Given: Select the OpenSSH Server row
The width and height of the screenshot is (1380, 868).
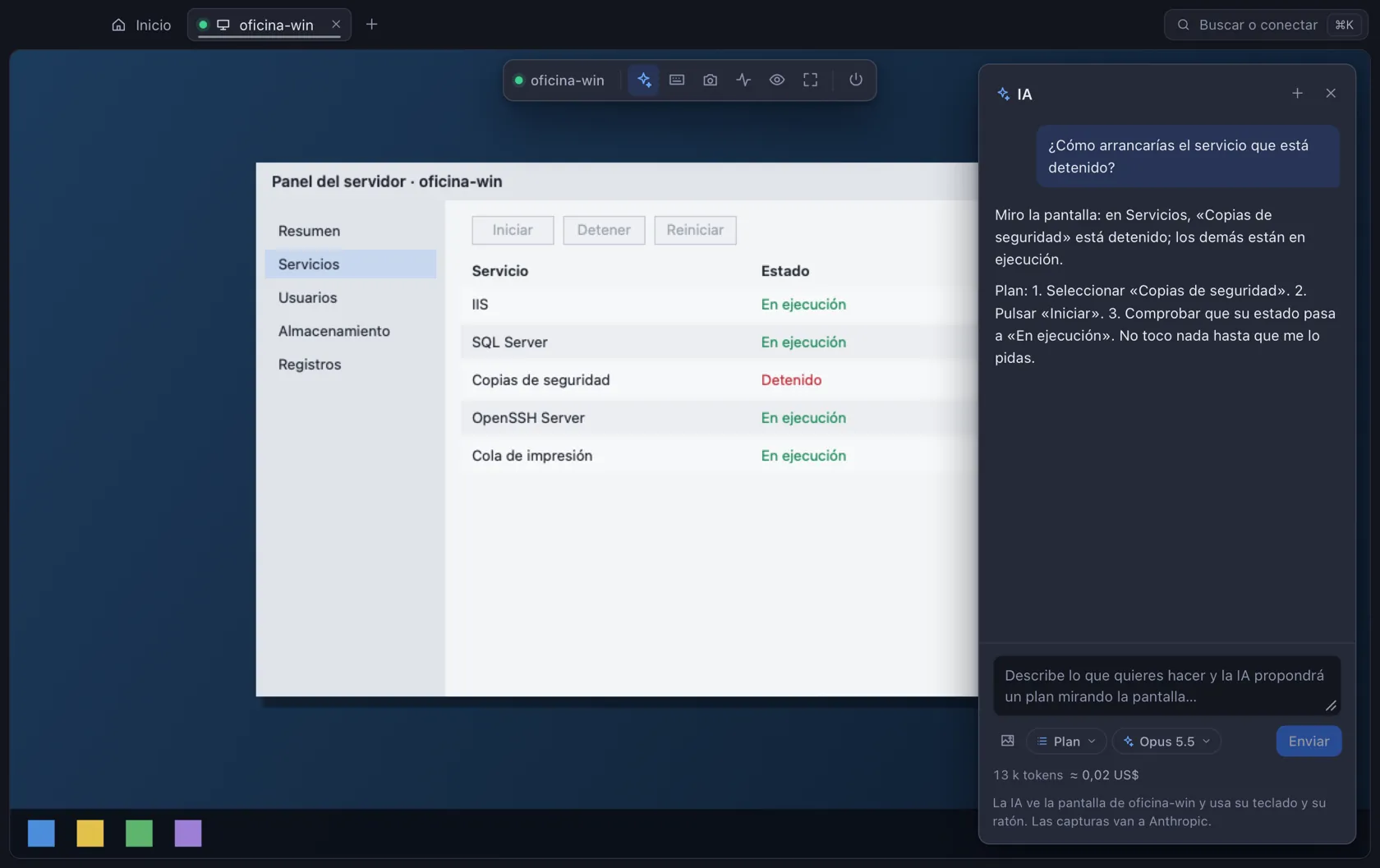Looking at the screenshot, I should point(720,418).
